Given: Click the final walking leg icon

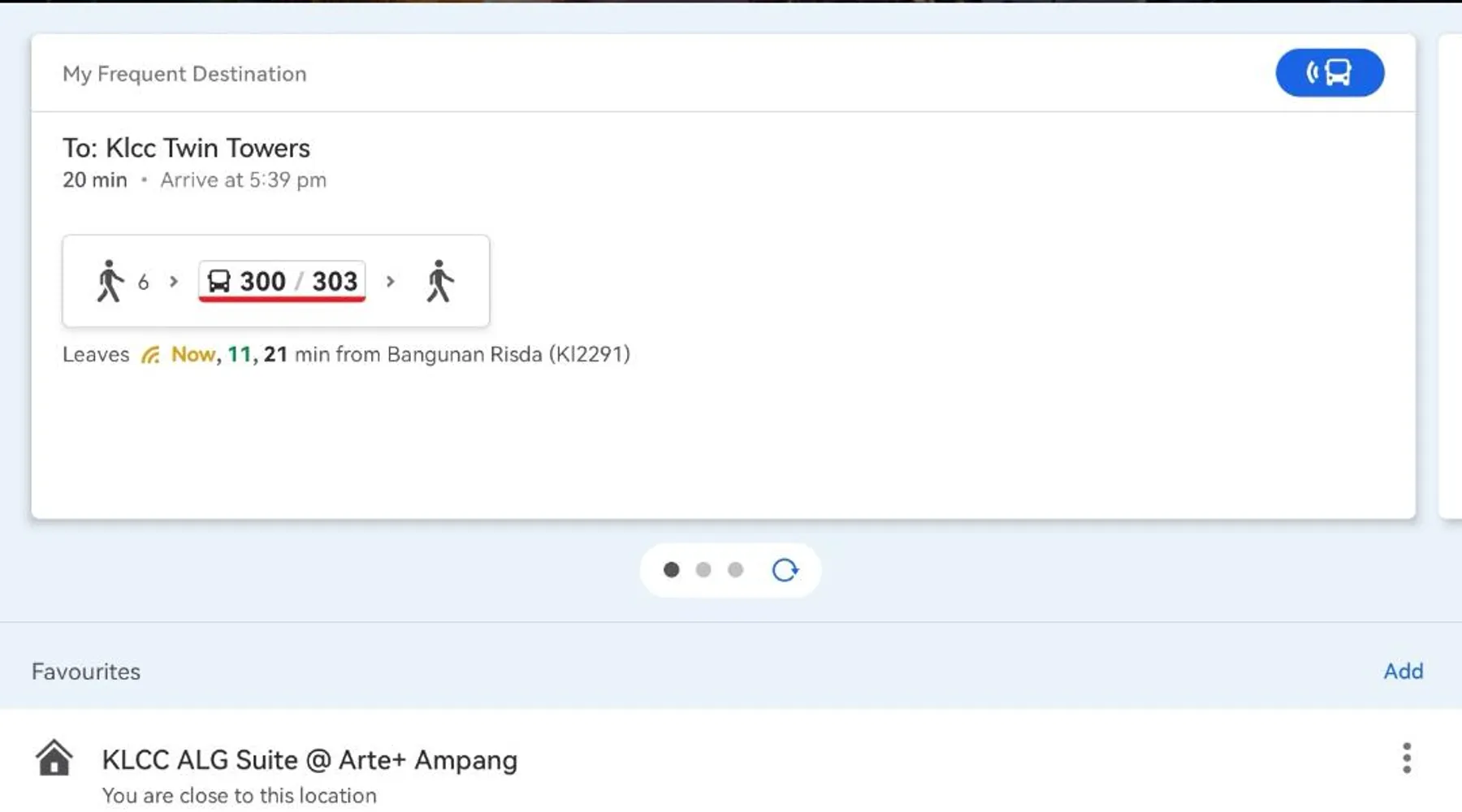Looking at the screenshot, I should tap(439, 281).
